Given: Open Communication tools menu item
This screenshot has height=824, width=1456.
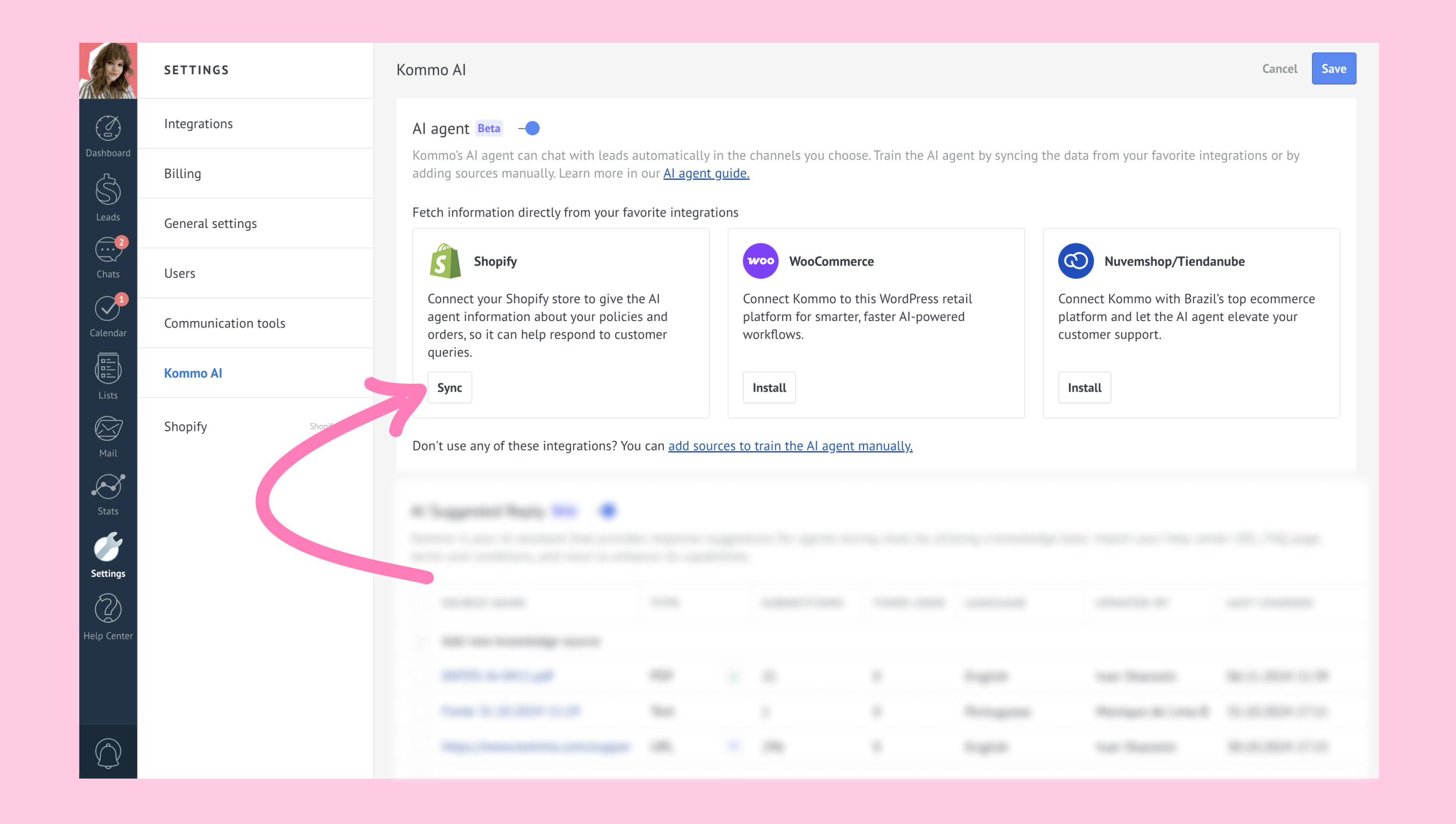Looking at the screenshot, I should 255,323.
